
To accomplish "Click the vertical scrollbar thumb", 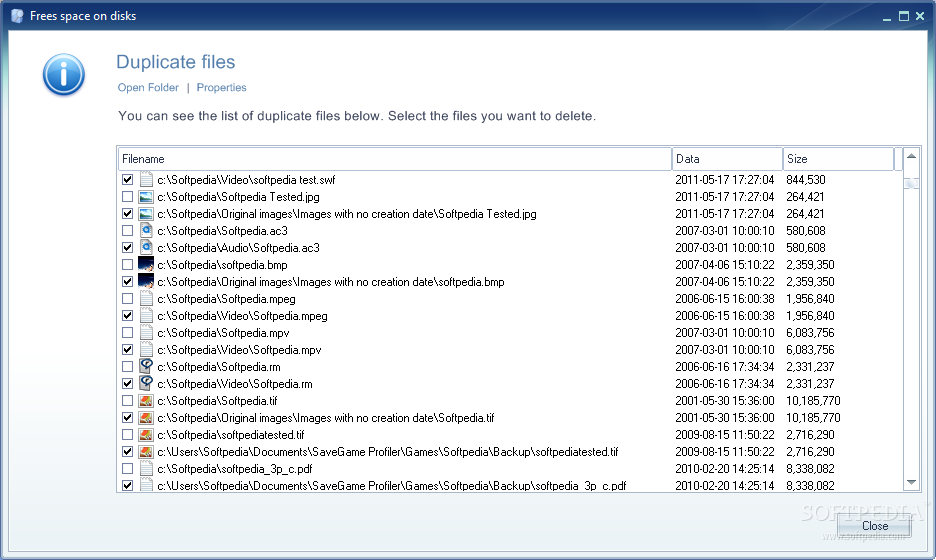I will (x=912, y=184).
